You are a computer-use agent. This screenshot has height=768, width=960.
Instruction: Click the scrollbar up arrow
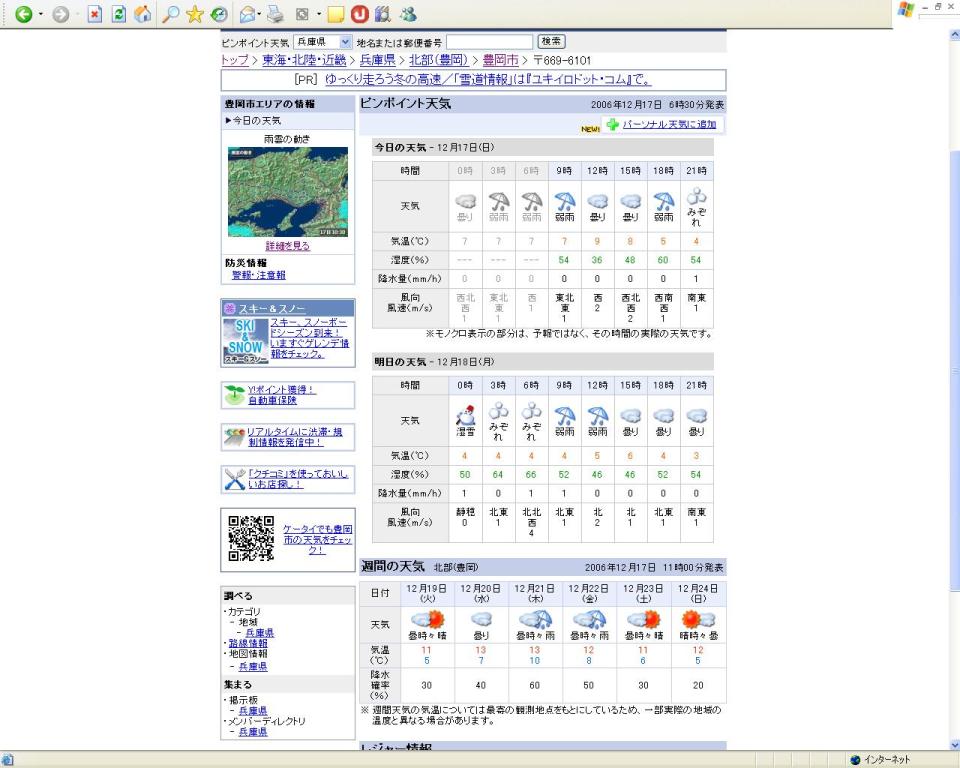click(x=954, y=35)
